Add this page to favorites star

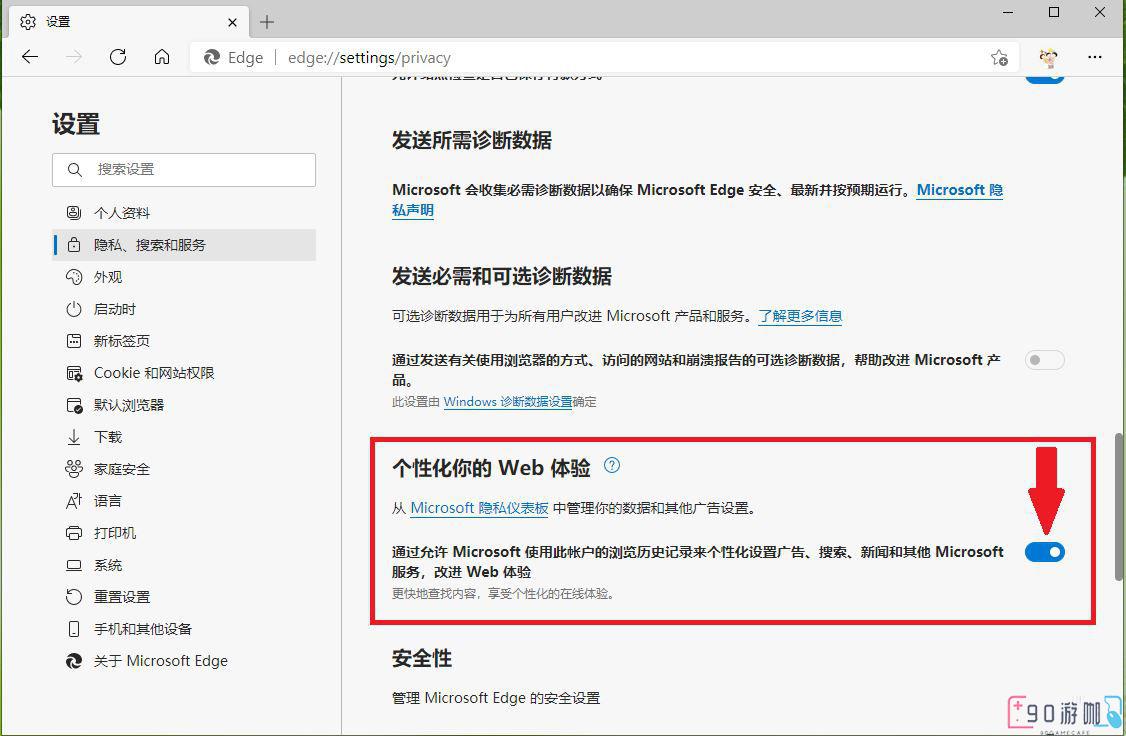[x=999, y=57]
